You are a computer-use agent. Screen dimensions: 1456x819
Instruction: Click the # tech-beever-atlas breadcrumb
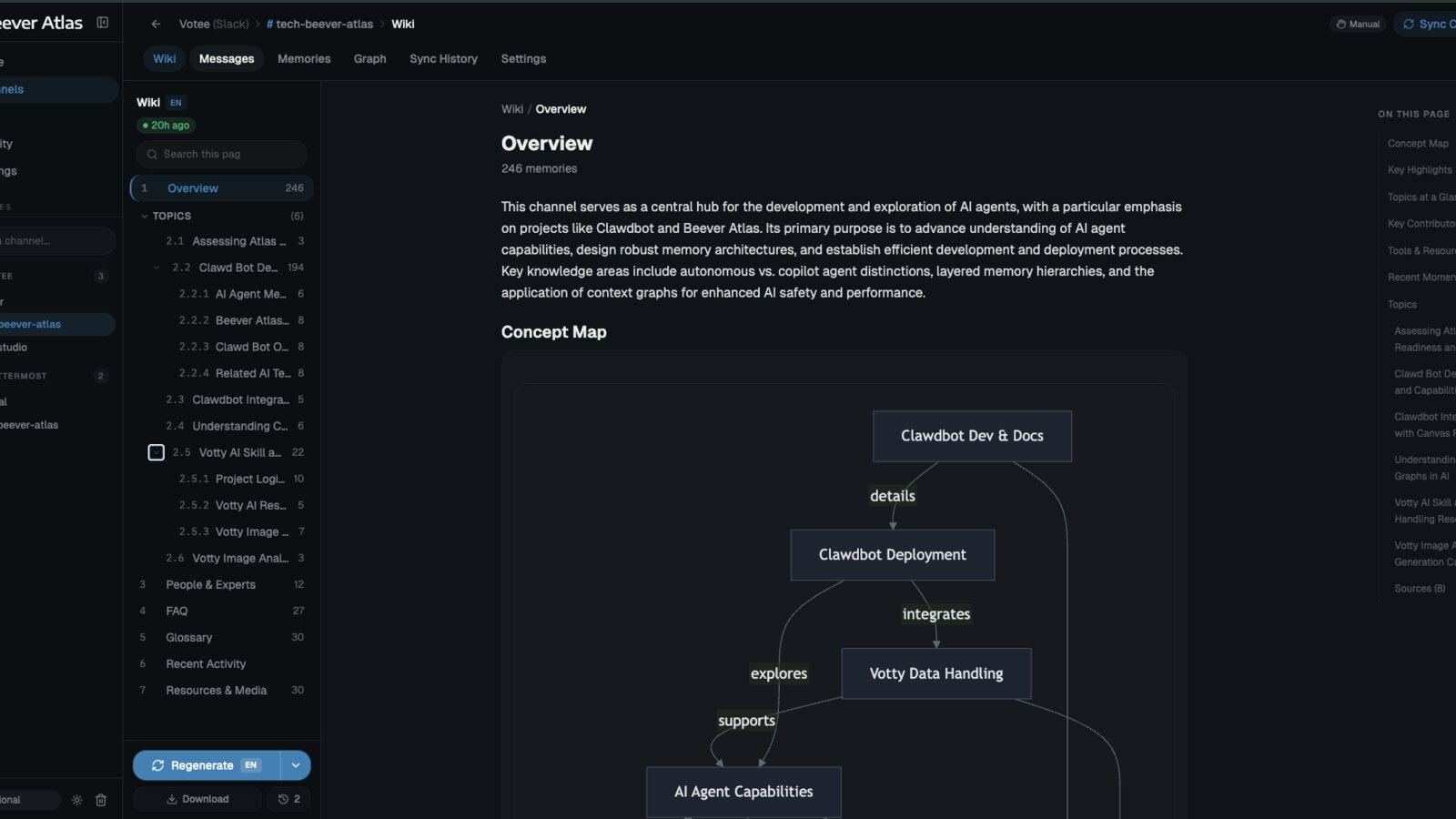319,24
